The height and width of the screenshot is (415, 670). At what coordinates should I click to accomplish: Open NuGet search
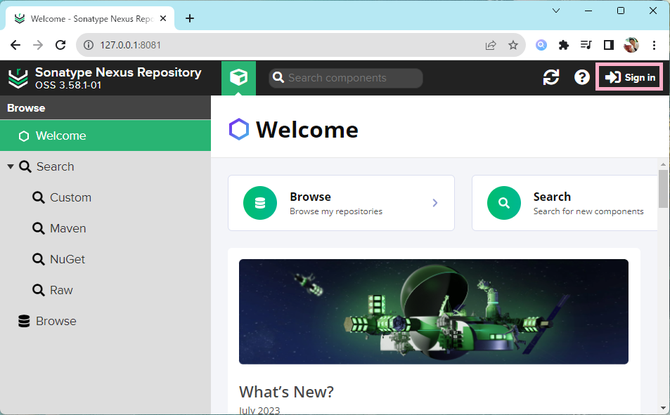(68, 259)
